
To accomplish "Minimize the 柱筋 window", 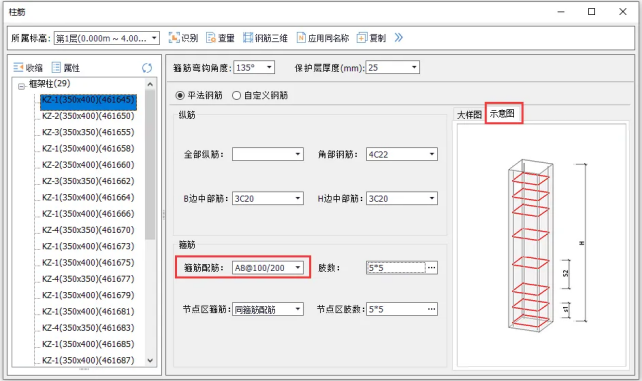I will click(x=561, y=12).
